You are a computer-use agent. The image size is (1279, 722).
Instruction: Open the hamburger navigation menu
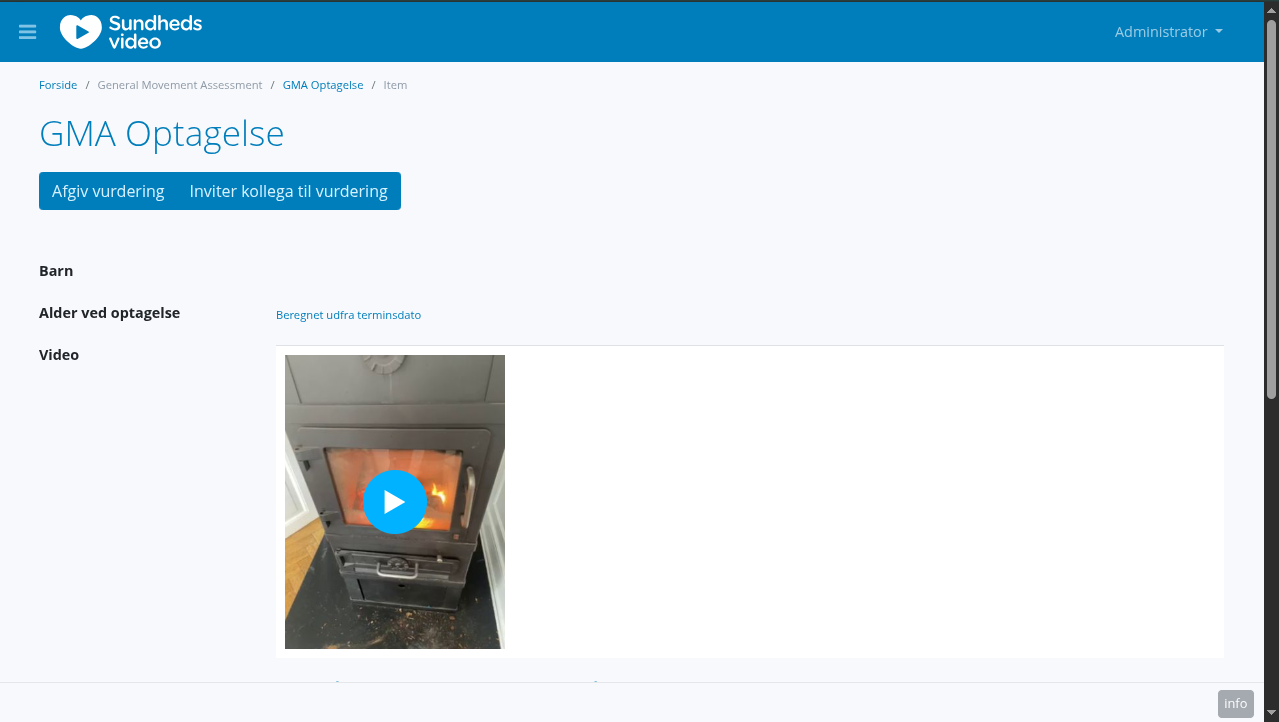tap(28, 32)
